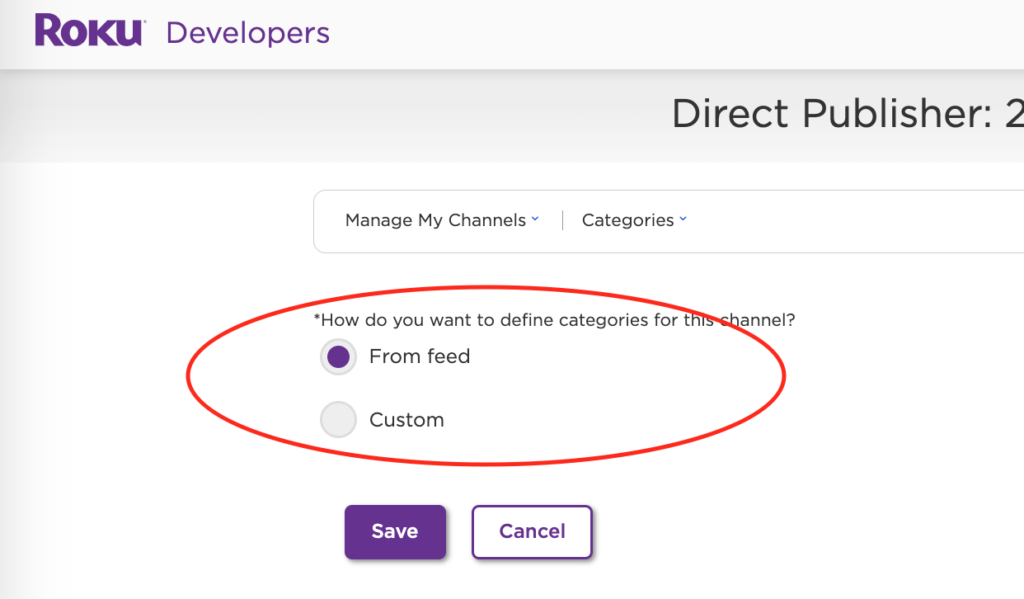Click empty navigation bar space right of Categories
This screenshot has width=1024, height=599.
point(850,220)
